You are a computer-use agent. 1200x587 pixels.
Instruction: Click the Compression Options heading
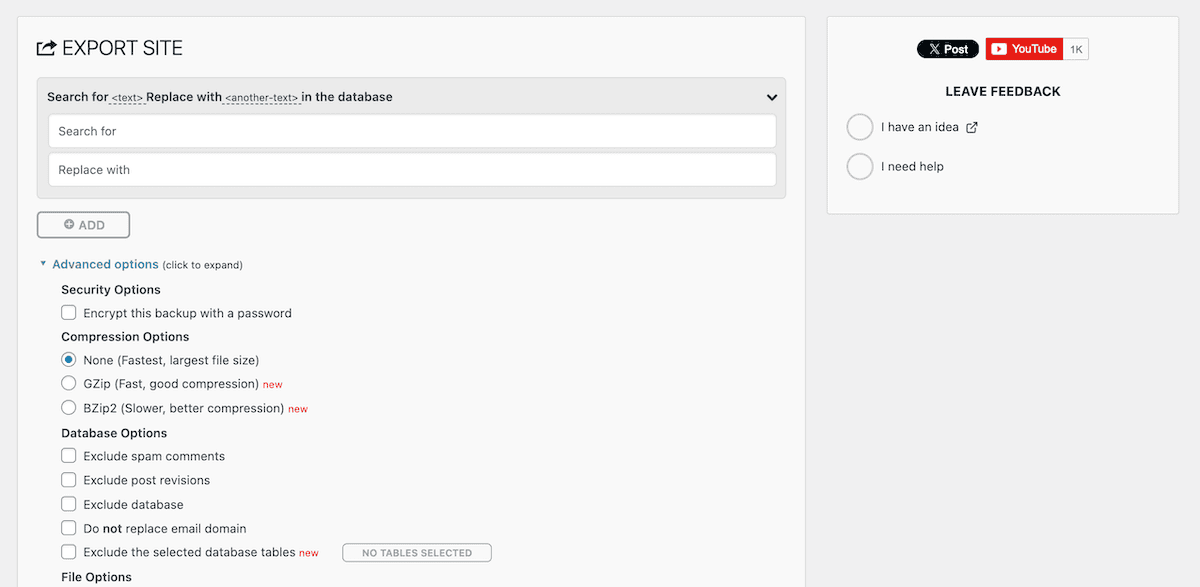(x=125, y=337)
